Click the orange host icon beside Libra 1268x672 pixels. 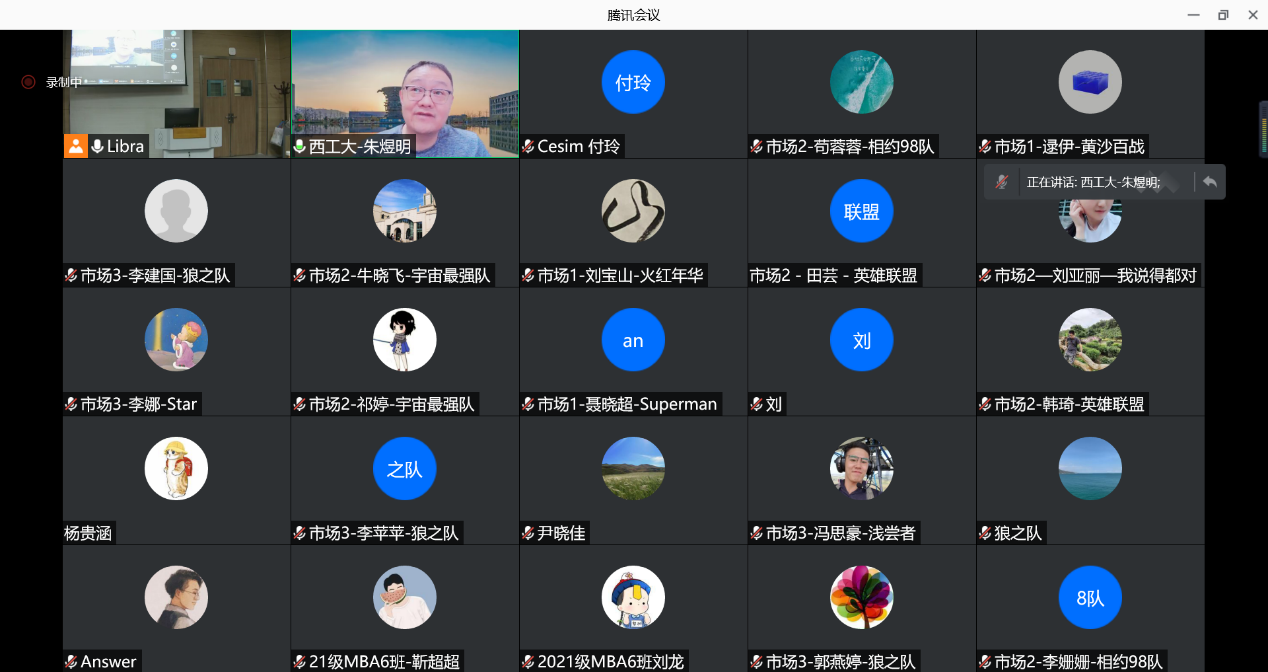76,146
